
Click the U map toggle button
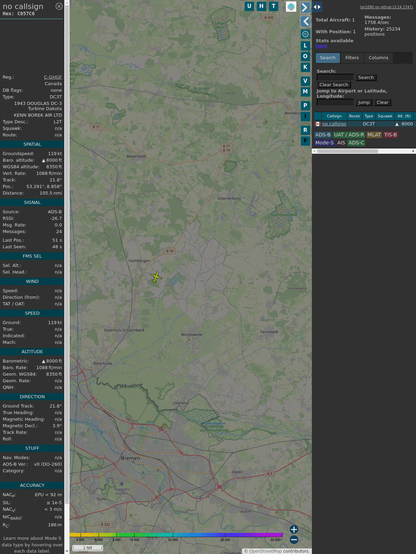click(x=249, y=6)
